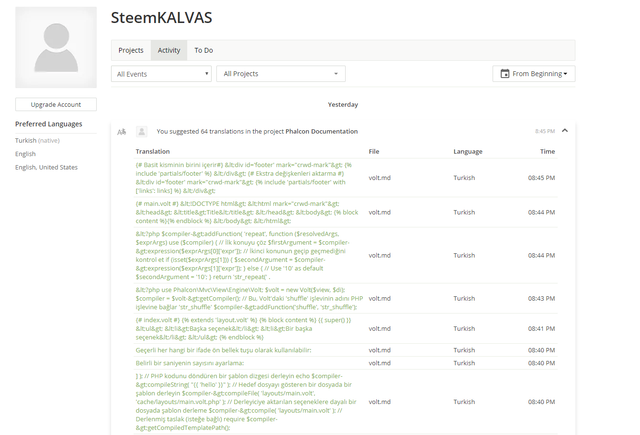Viewport: 640px width, 435px height.
Task: Click the translation activity type icon
Action: point(122,131)
